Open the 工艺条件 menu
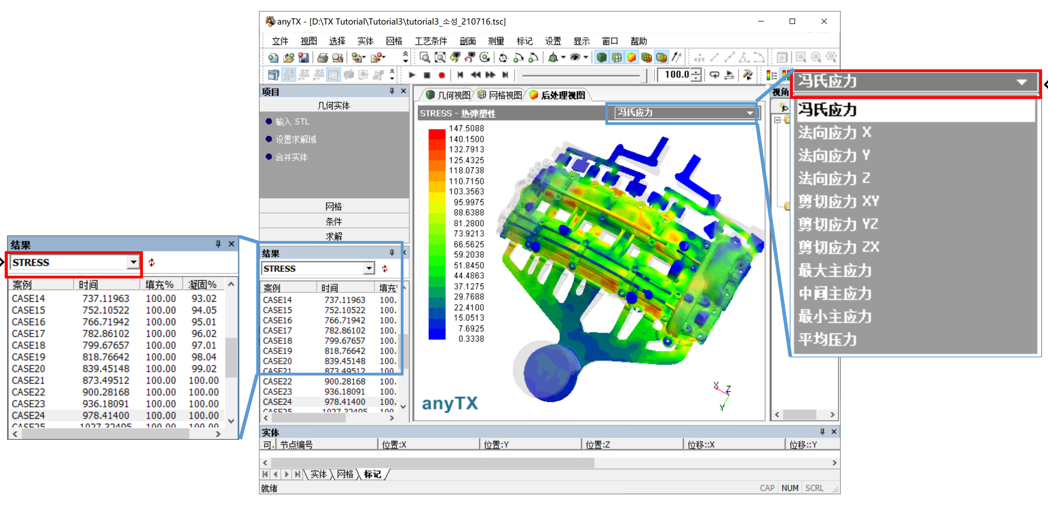The height and width of the screenshot is (506, 1048). coord(431,41)
